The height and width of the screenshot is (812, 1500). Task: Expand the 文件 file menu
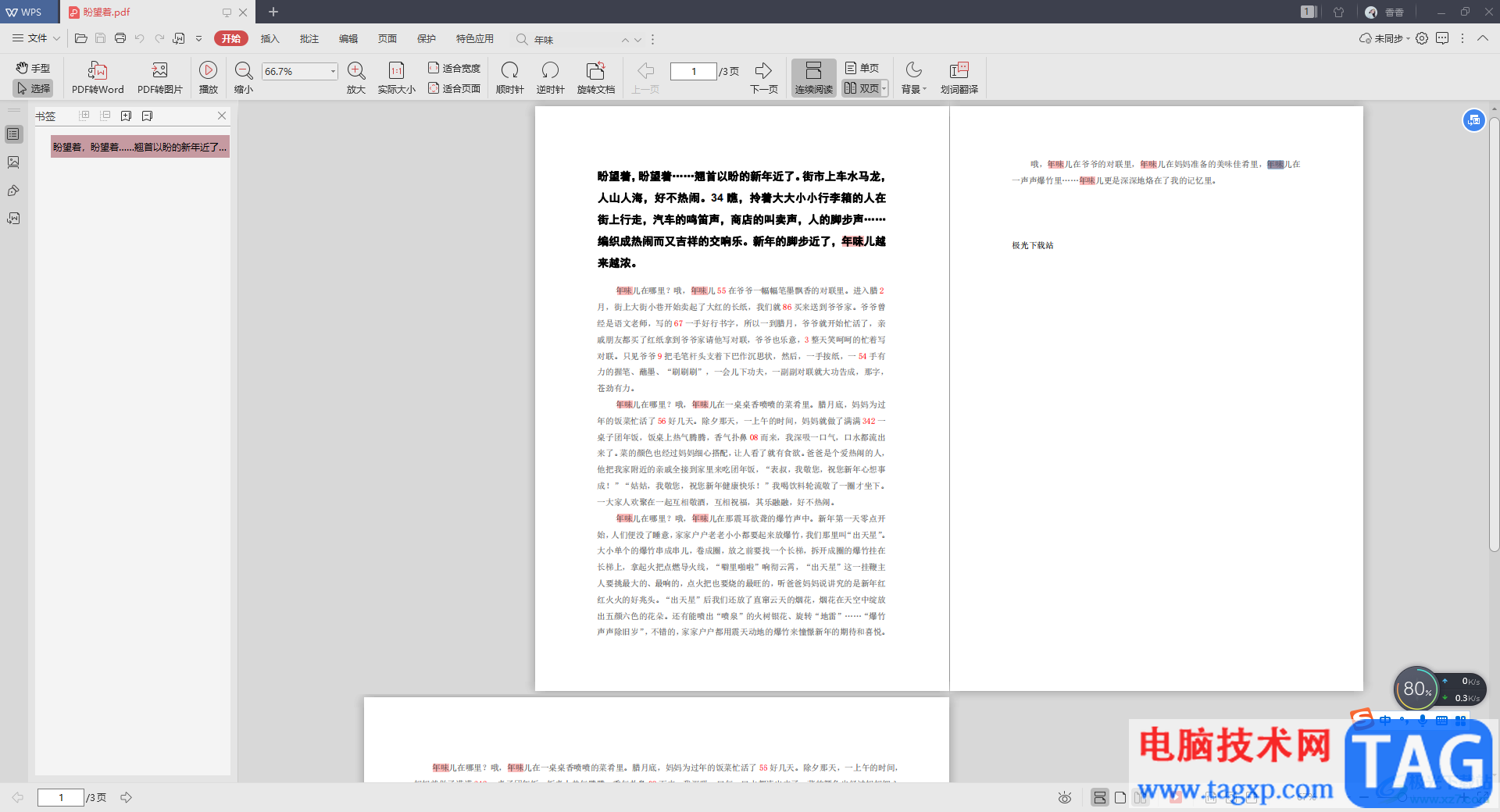coord(36,38)
